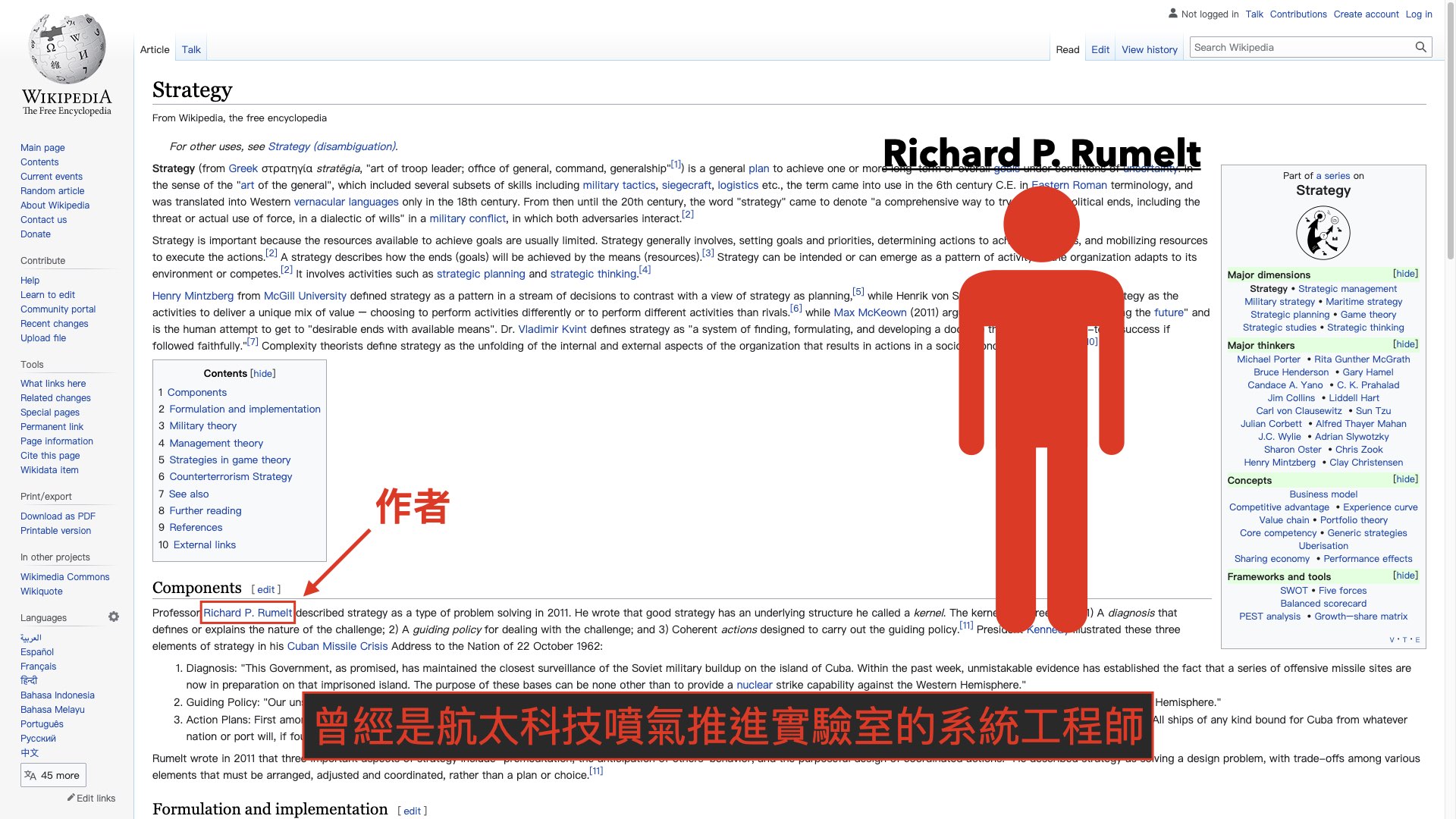Hide the Major dimensions section
This screenshot has width=1456, height=819.
1405,274
